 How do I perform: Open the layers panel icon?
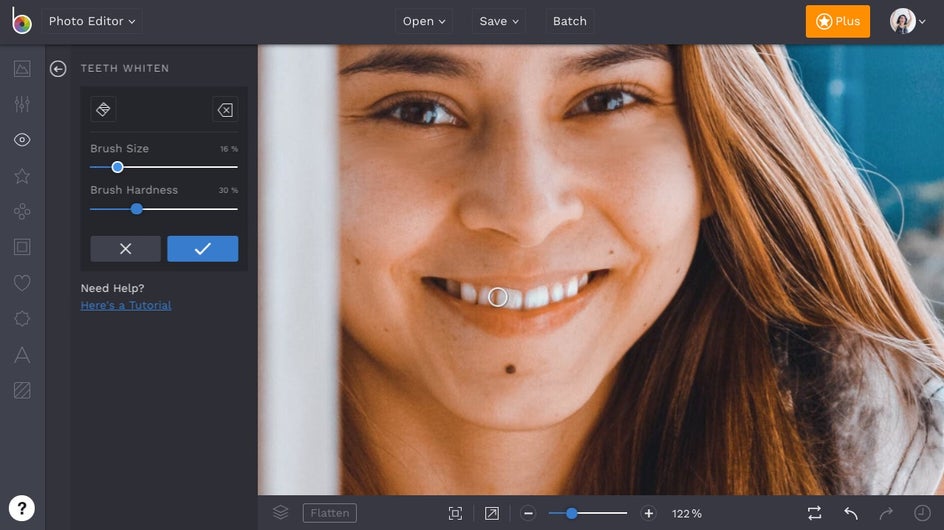281,513
